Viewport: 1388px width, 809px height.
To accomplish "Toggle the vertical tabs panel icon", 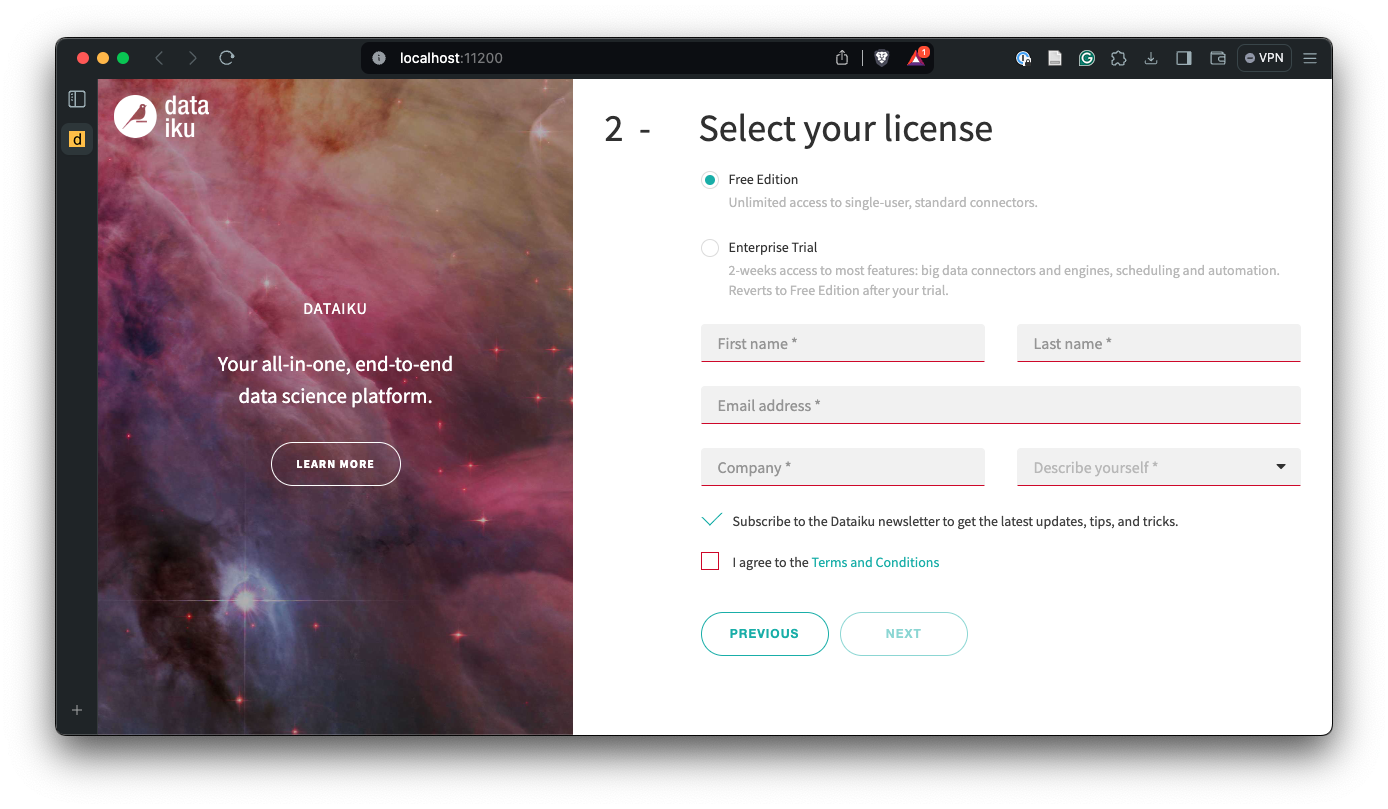I will point(77,99).
